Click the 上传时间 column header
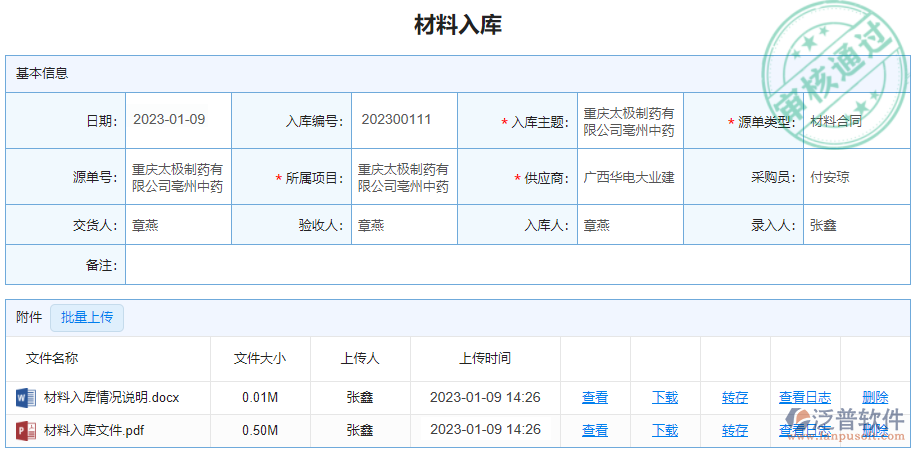The width and height of the screenshot is (915, 452). pyautogui.click(x=485, y=358)
